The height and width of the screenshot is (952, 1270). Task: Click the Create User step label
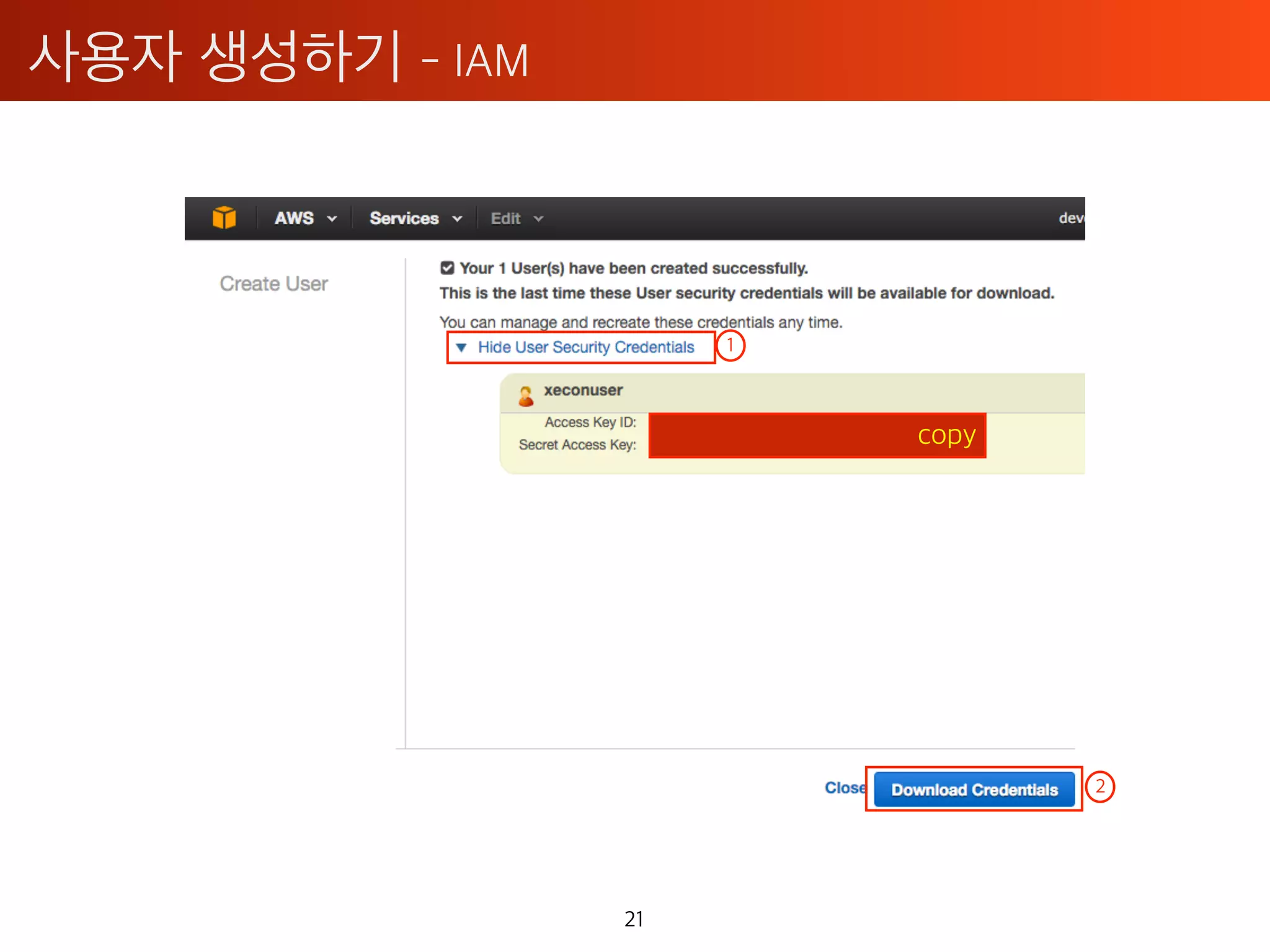273,283
